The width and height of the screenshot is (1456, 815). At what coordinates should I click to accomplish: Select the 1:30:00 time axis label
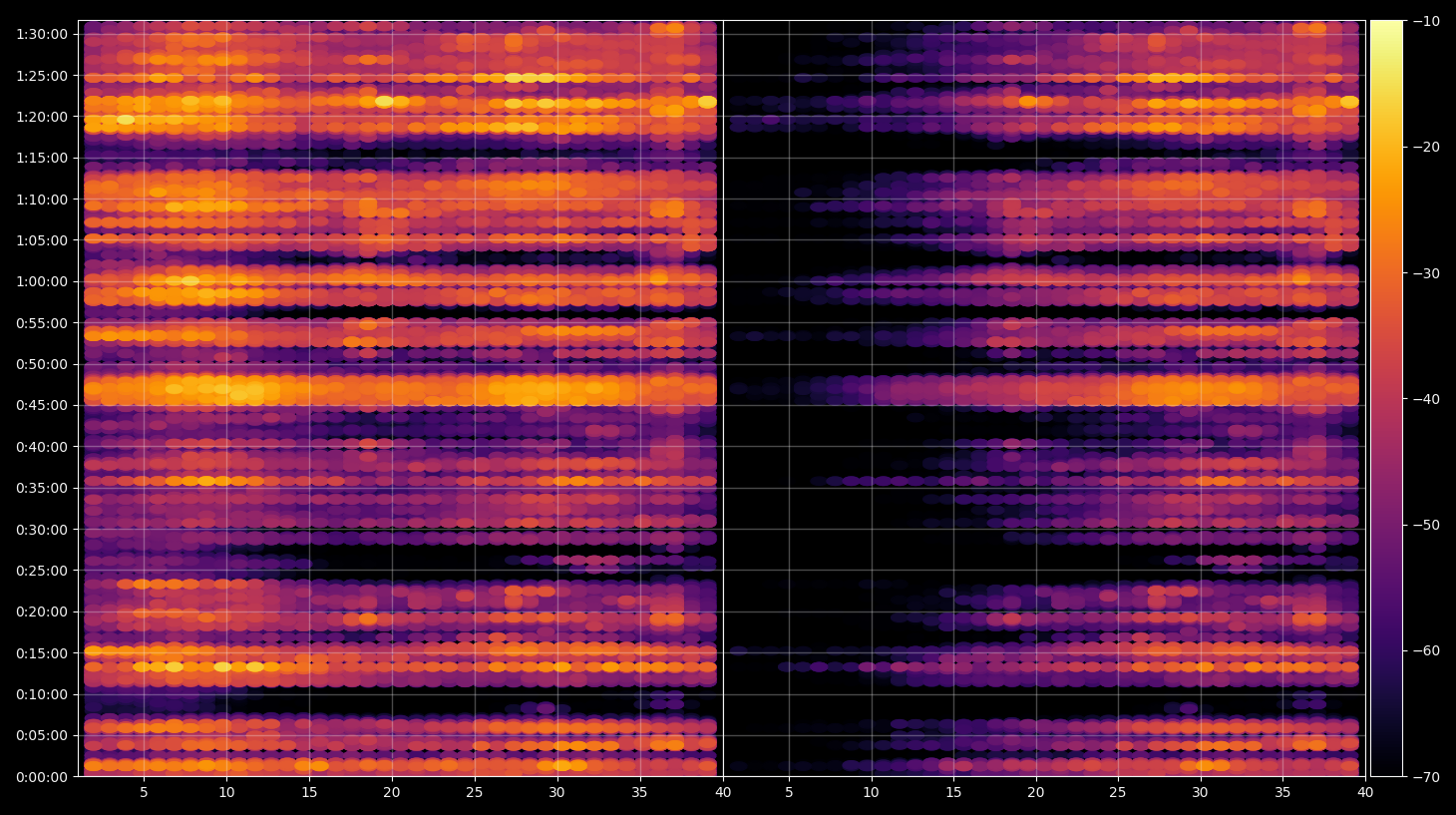[x=42, y=34]
